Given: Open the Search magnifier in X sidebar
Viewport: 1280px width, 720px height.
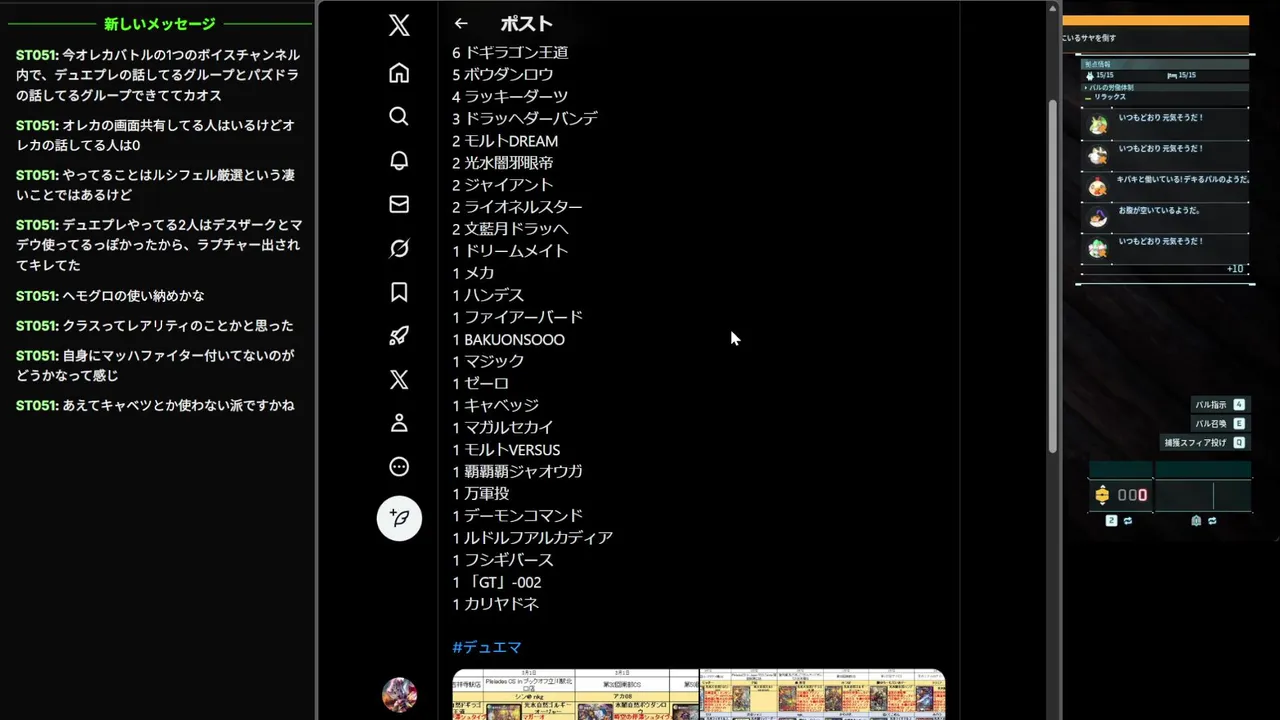Looking at the screenshot, I should click(x=399, y=116).
